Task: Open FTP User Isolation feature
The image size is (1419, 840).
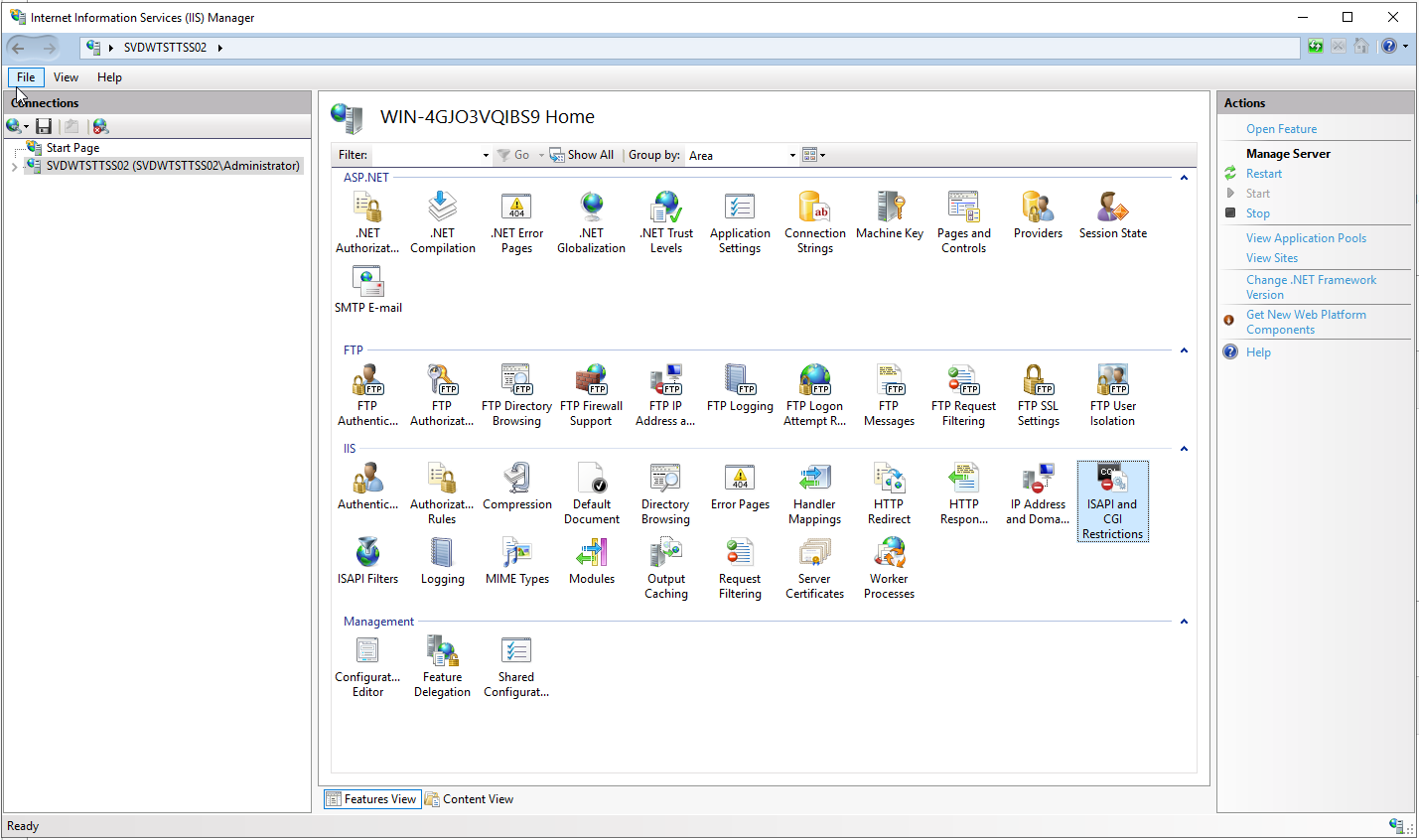Action: pos(1112,395)
